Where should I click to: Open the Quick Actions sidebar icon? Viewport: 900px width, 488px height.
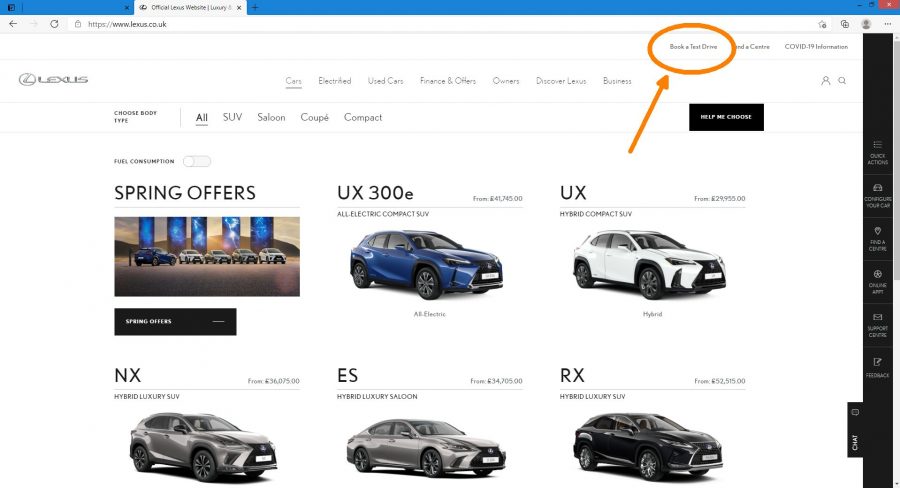(877, 152)
